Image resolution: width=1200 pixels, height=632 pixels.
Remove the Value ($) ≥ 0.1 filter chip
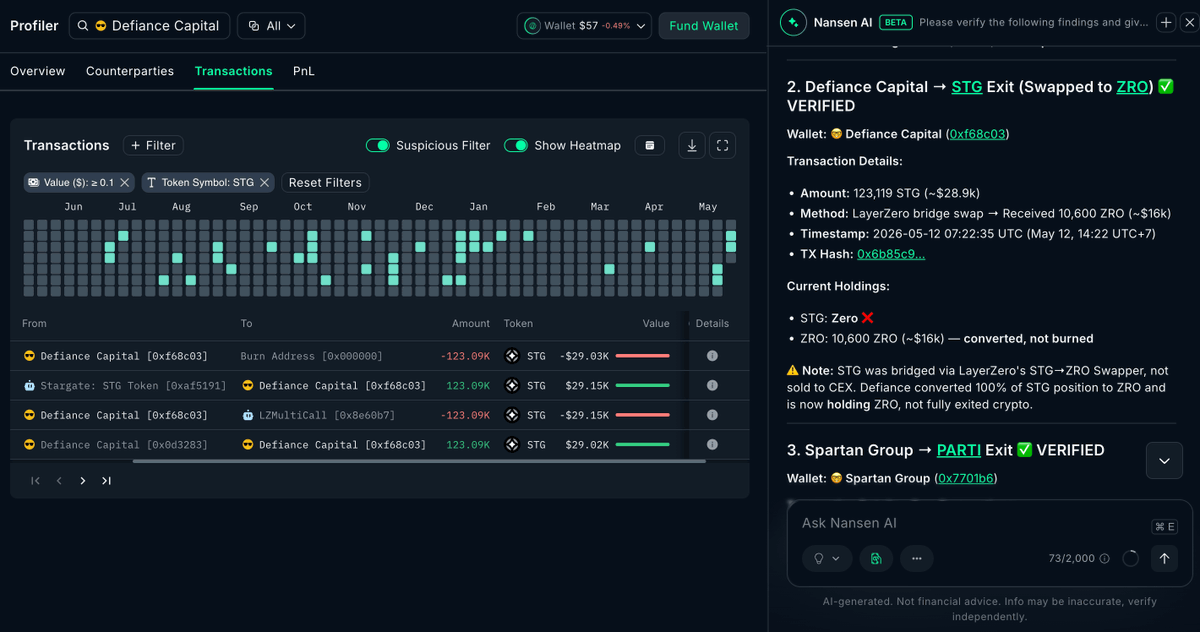125,183
